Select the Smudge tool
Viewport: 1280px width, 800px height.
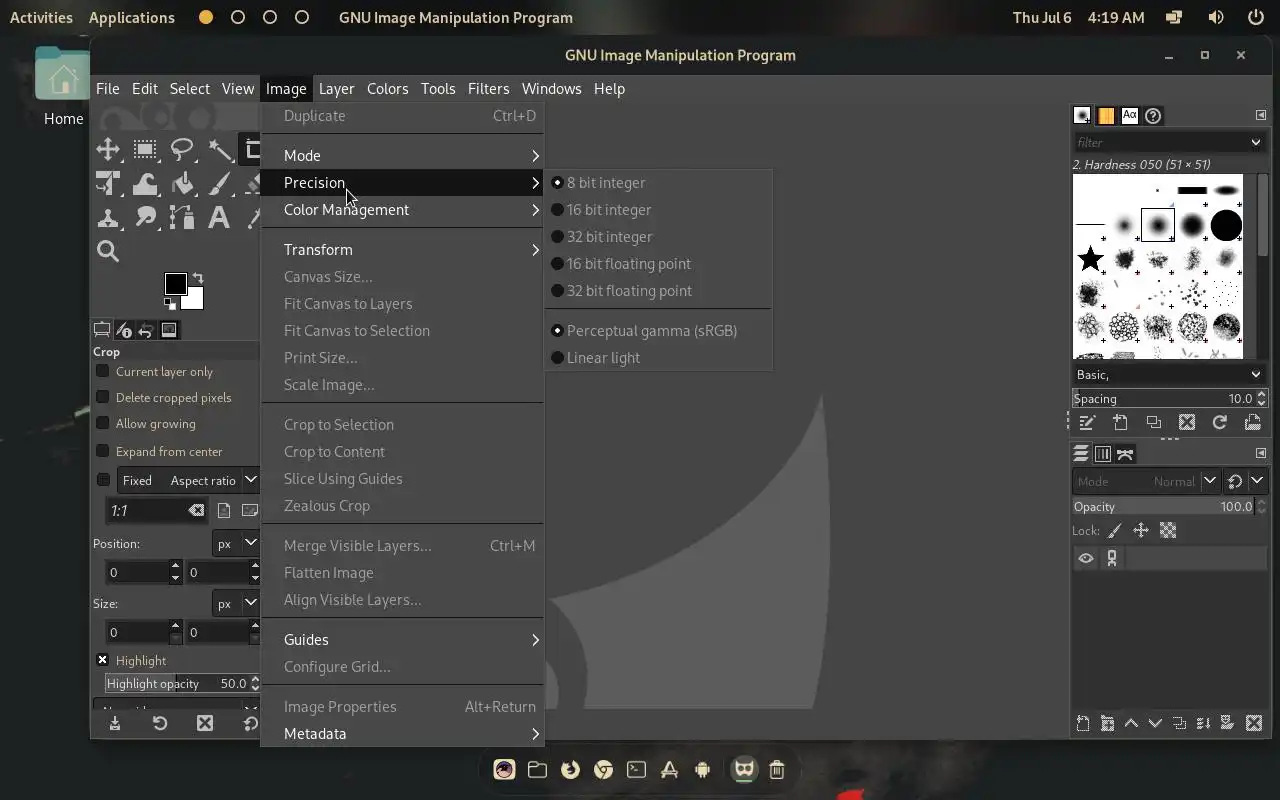[x=145, y=217]
